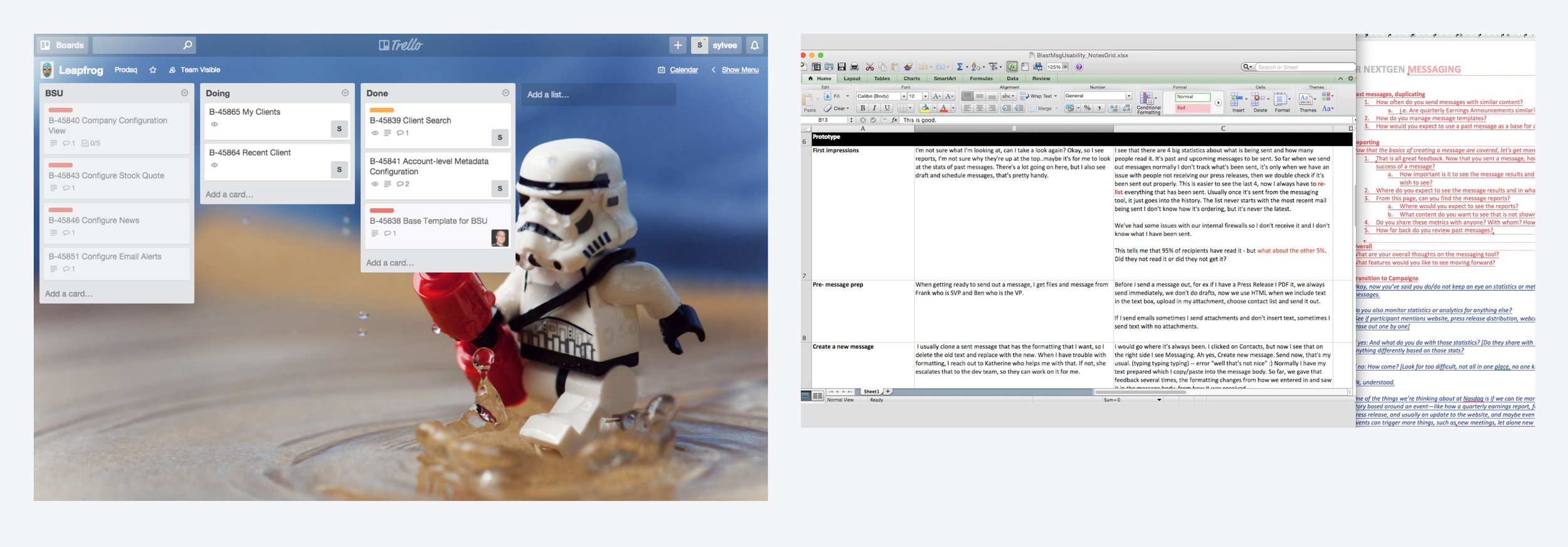
Task: Open the Doing list options menu
Action: (345, 93)
